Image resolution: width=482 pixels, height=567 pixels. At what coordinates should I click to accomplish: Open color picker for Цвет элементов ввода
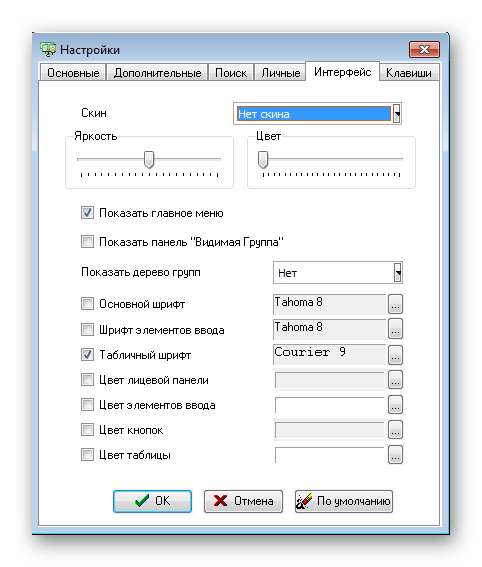395,405
